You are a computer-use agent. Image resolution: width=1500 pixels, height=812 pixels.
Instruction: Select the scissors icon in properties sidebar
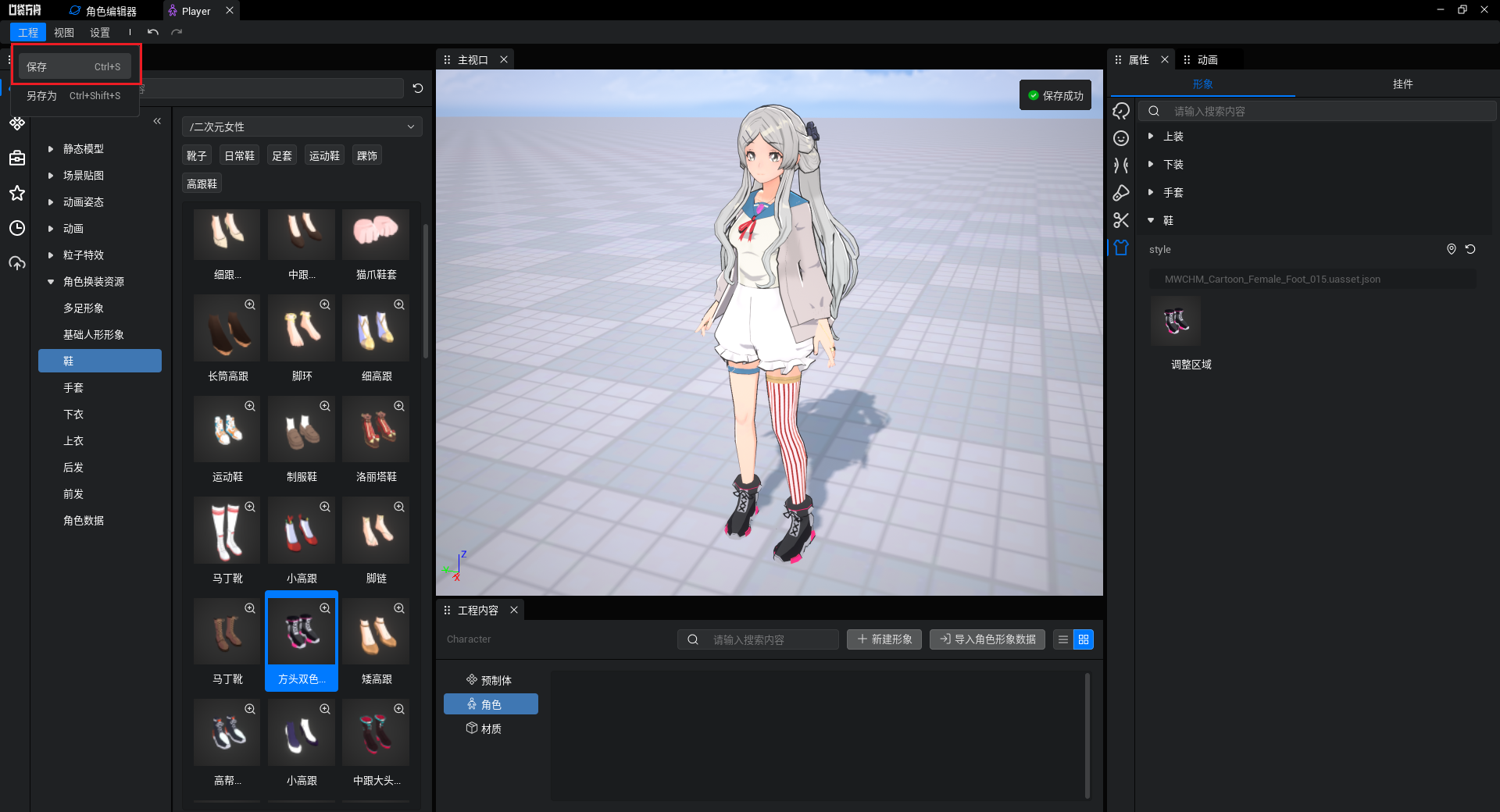pos(1121,220)
